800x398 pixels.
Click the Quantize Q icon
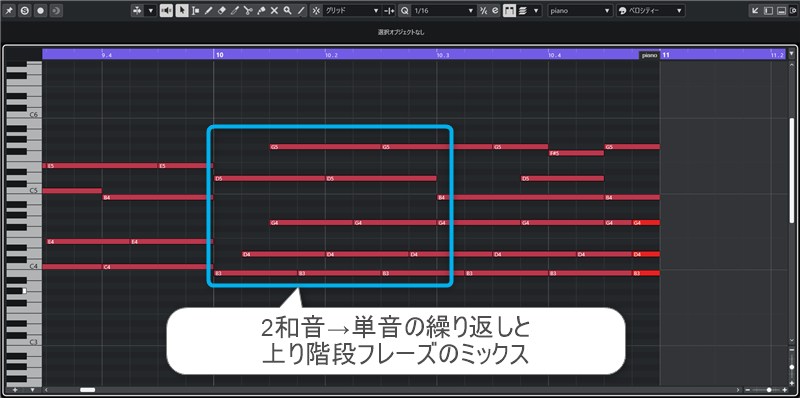coord(405,11)
